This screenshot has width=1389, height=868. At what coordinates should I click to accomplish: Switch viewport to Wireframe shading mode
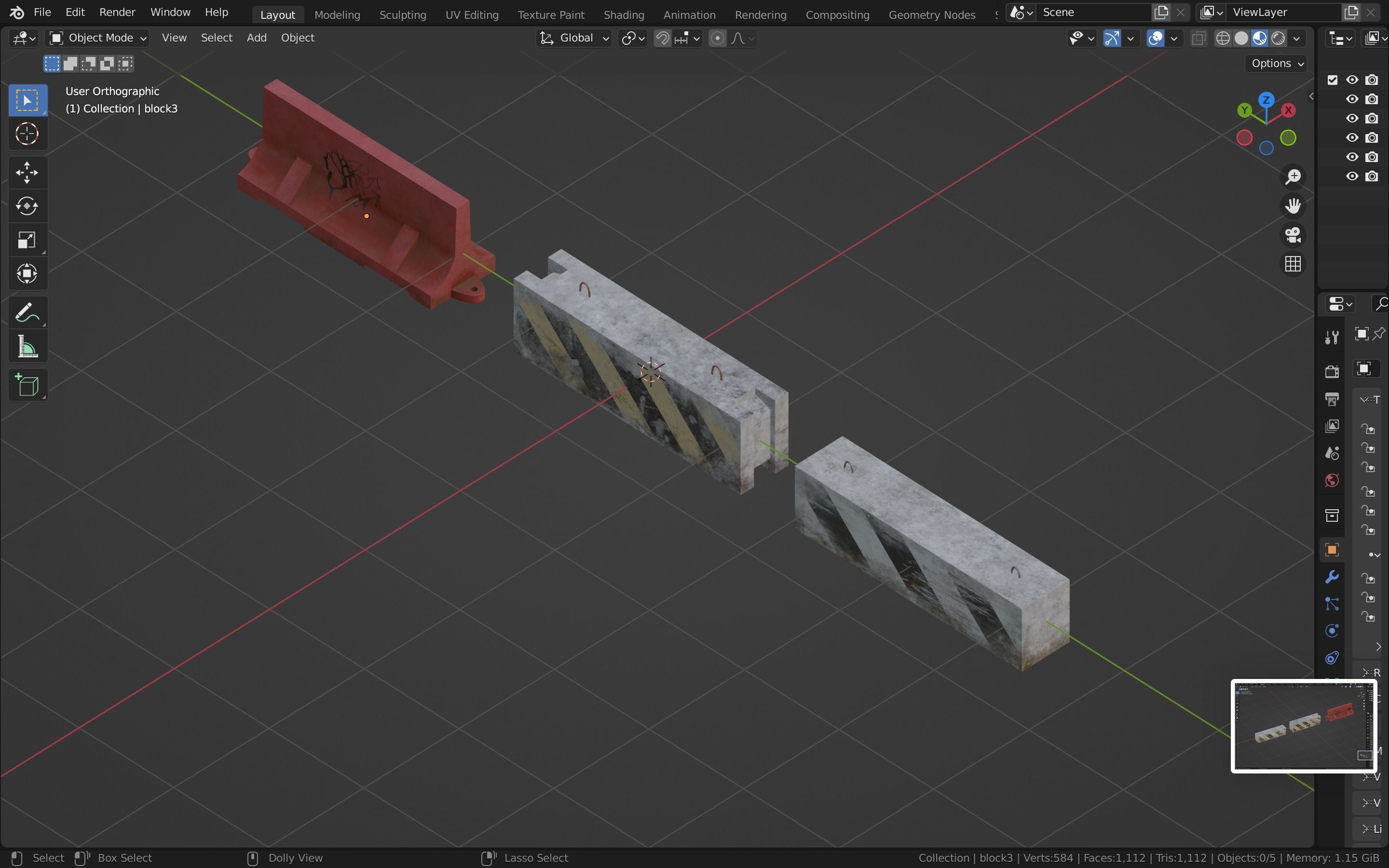(x=1223, y=38)
